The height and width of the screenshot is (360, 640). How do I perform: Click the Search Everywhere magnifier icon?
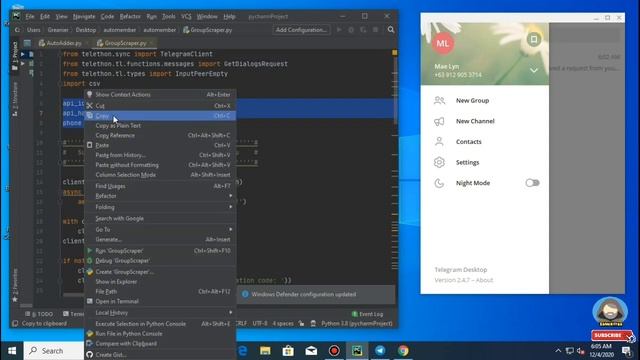391,30
